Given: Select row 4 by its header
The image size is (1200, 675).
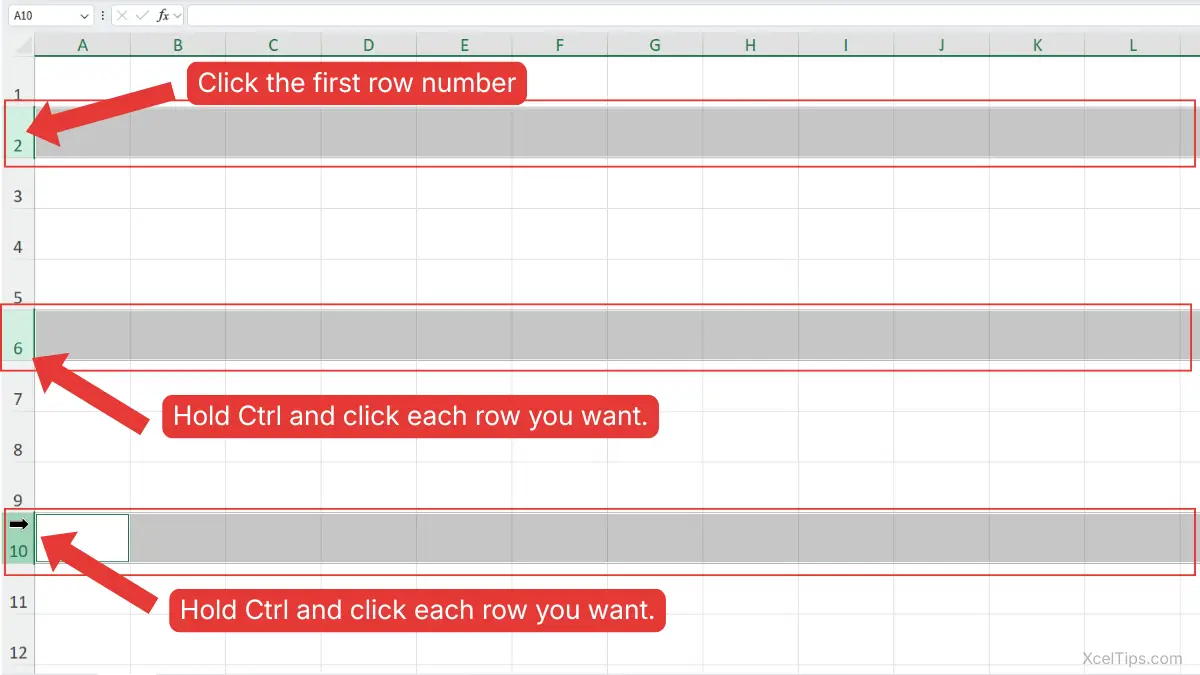Looking at the screenshot, I should click(x=18, y=246).
